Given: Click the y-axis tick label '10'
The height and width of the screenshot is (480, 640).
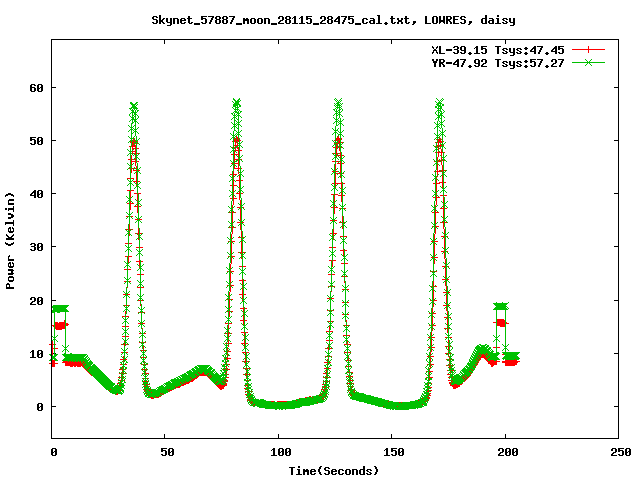Looking at the screenshot, I should pos(36,354).
